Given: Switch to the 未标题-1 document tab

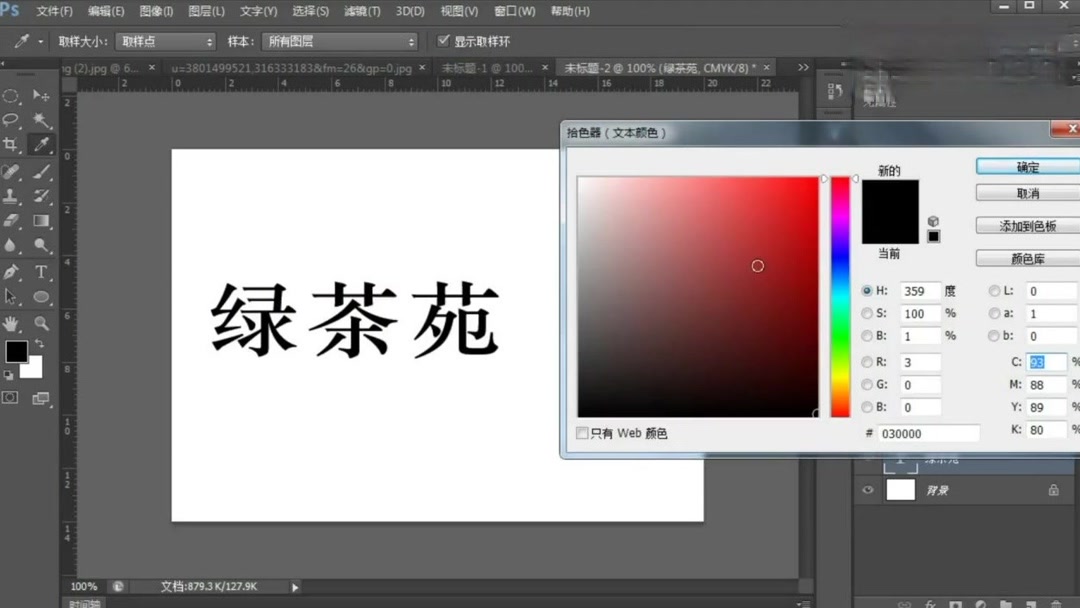Looking at the screenshot, I should click(x=487, y=67).
